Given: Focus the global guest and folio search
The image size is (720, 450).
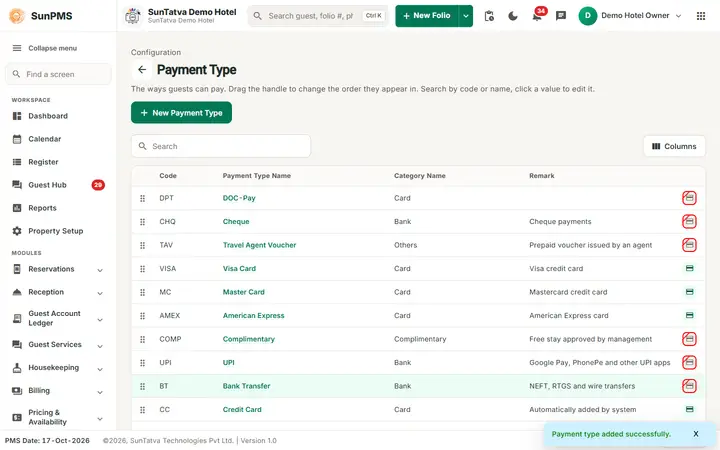Looking at the screenshot, I should (318, 16).
